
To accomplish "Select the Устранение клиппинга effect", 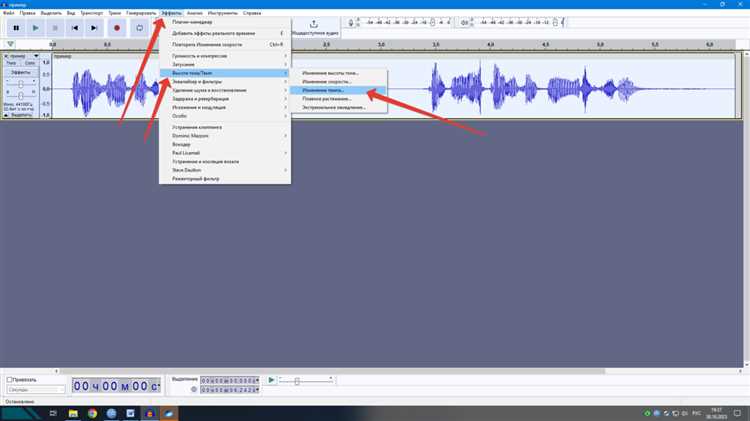I will pos(225,128).
